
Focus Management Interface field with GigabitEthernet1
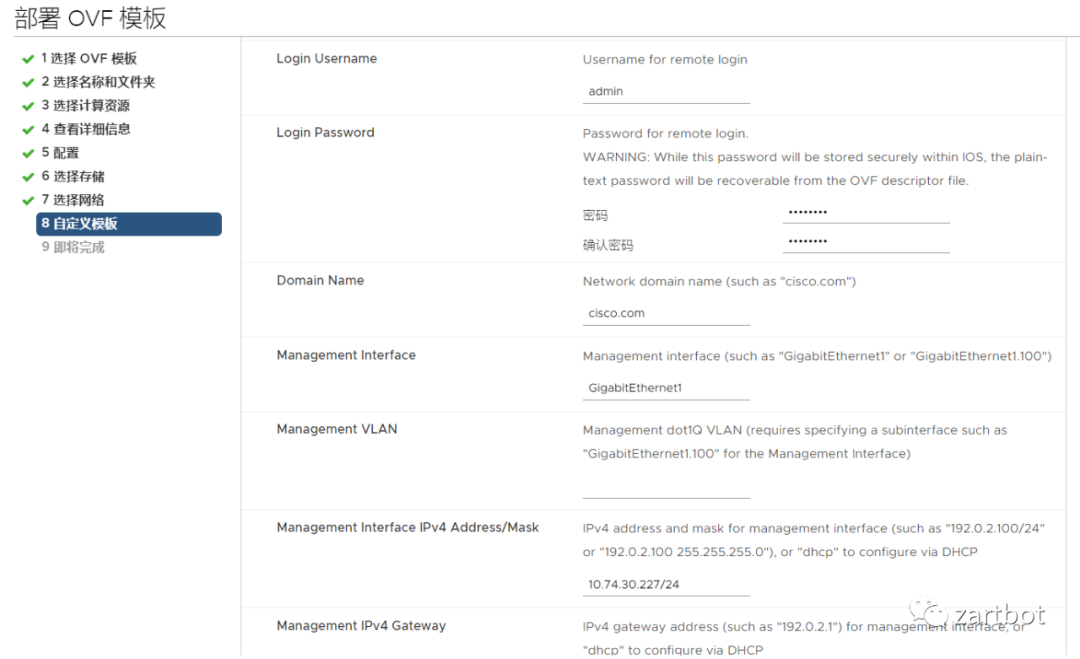click(x=666, y=388)
